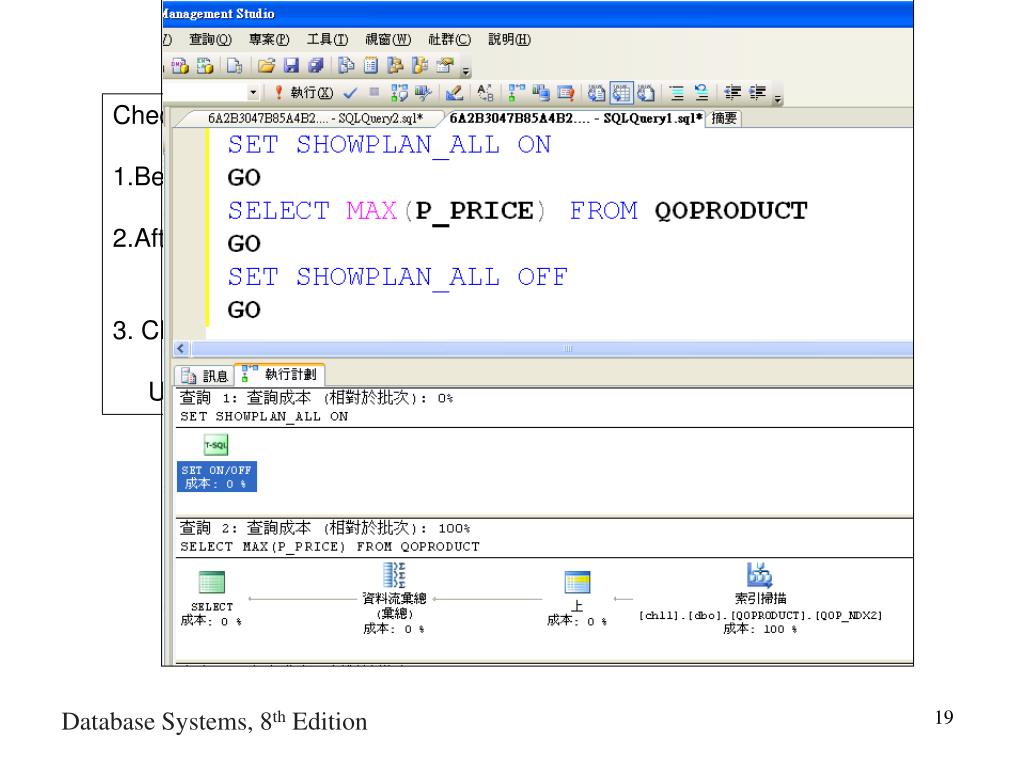This screenshot has height=768, width=1024.
Task: Open the 查詢(Q) menu
Action: 210,40
